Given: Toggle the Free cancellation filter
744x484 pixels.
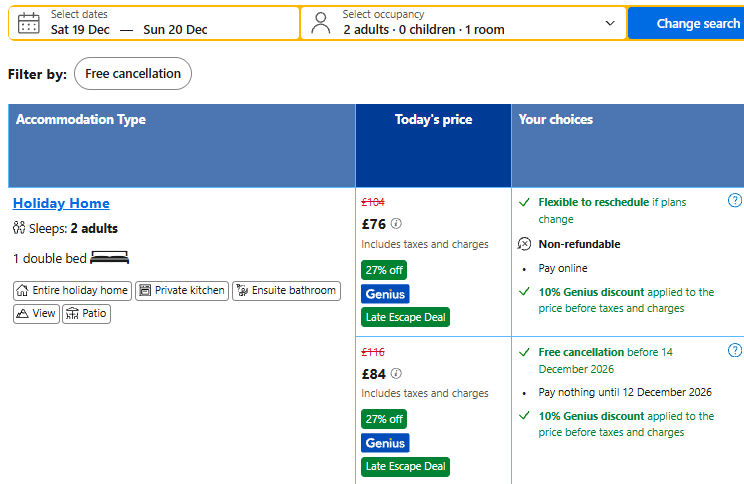Looking at the screenshot, I should coord(133,74).
